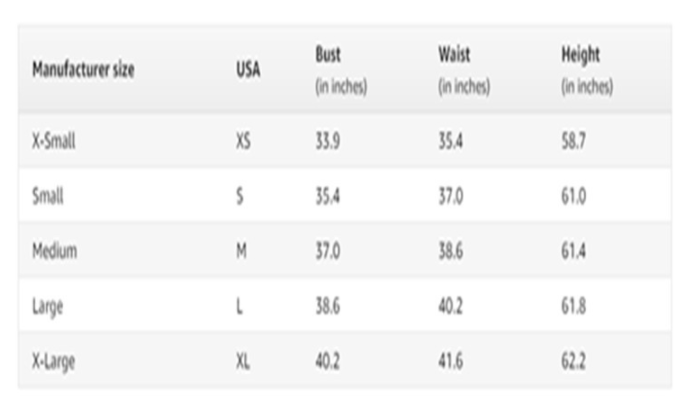Select the XL cell in USA column
684x401 pixels.
tap(243, 361)
